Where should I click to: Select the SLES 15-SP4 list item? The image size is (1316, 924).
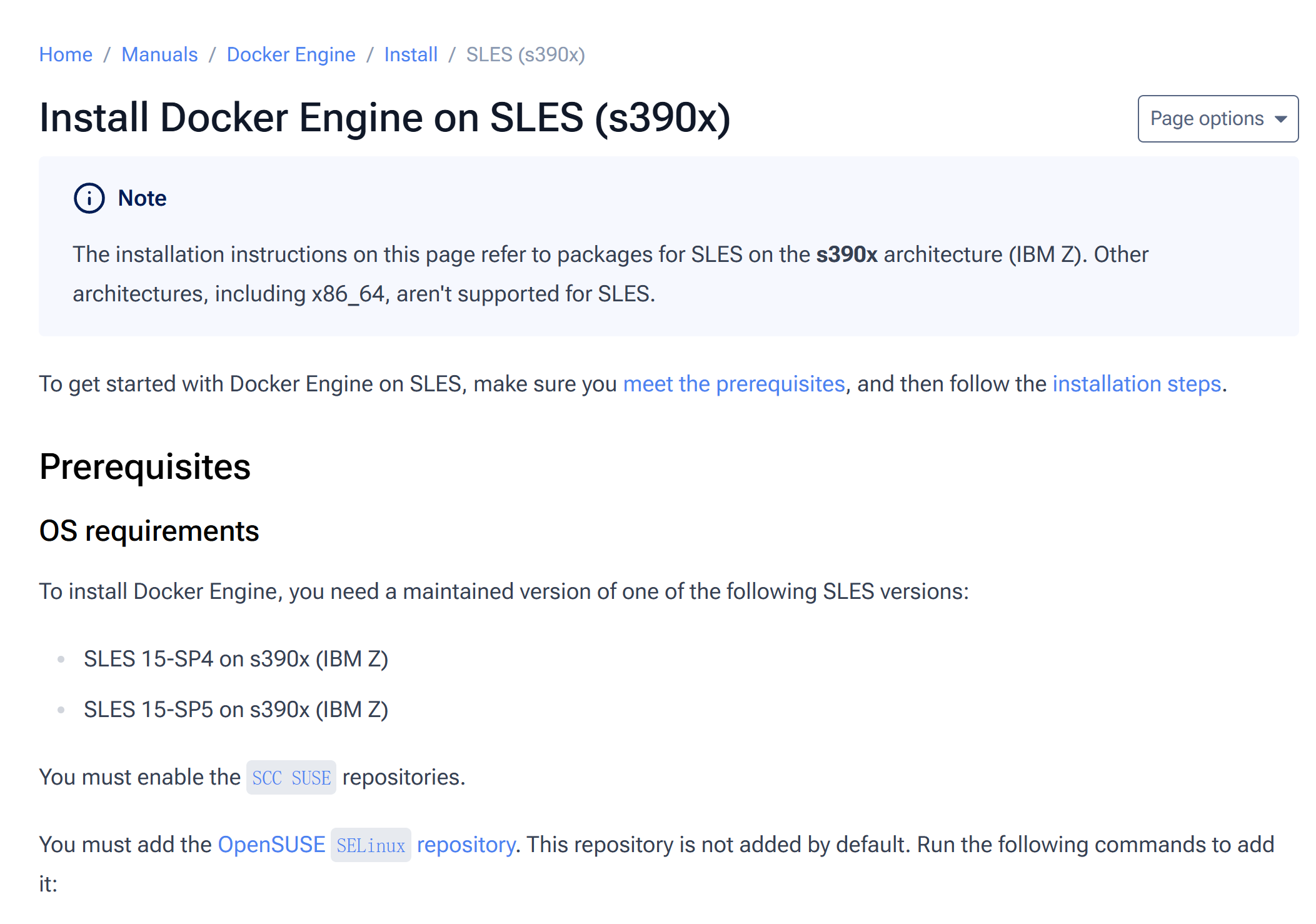[x=236, y=659]
